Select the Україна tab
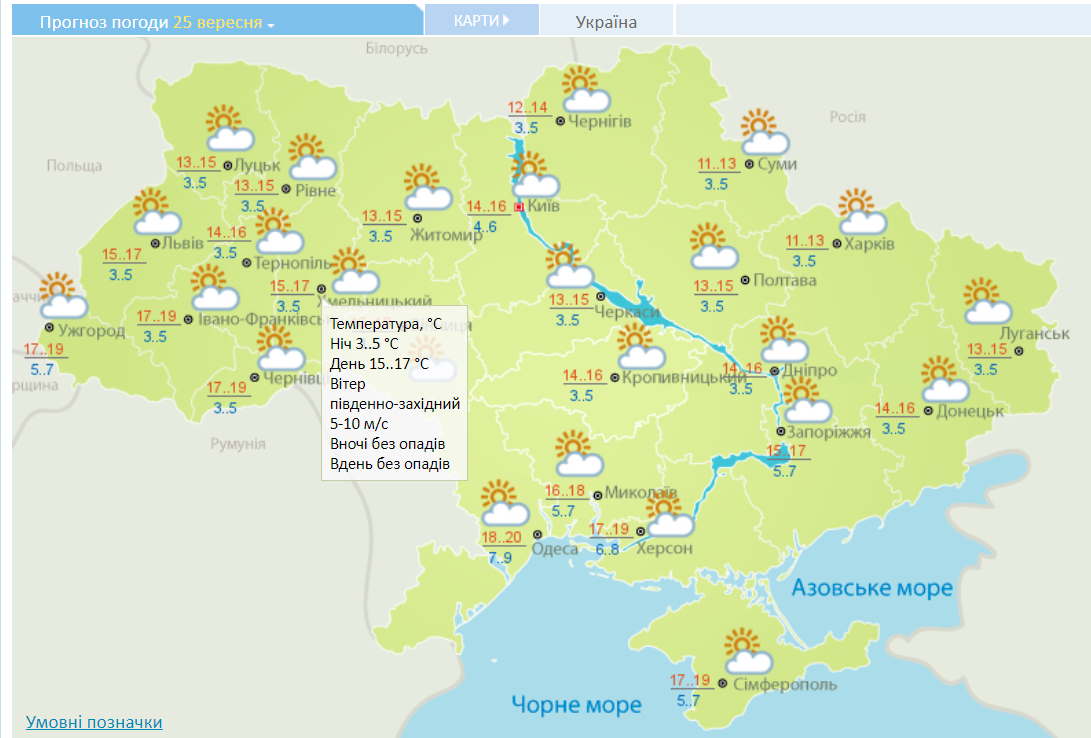Screen dimensions: 1091x738 tap(606, 22)
